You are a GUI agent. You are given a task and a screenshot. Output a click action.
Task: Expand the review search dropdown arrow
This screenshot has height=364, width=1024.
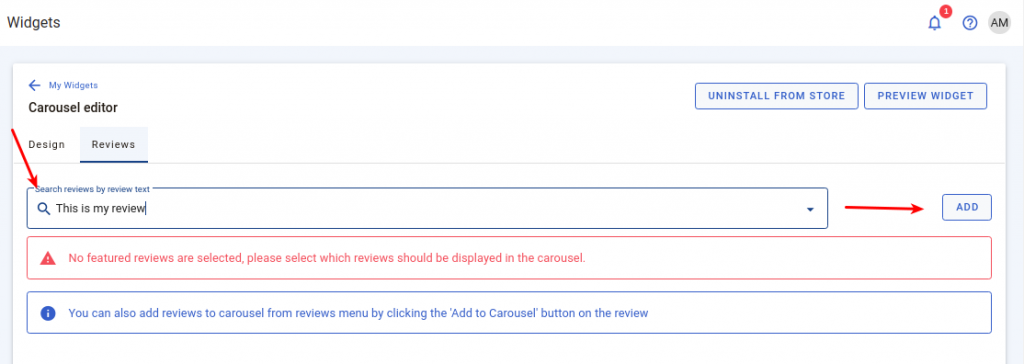810,209
